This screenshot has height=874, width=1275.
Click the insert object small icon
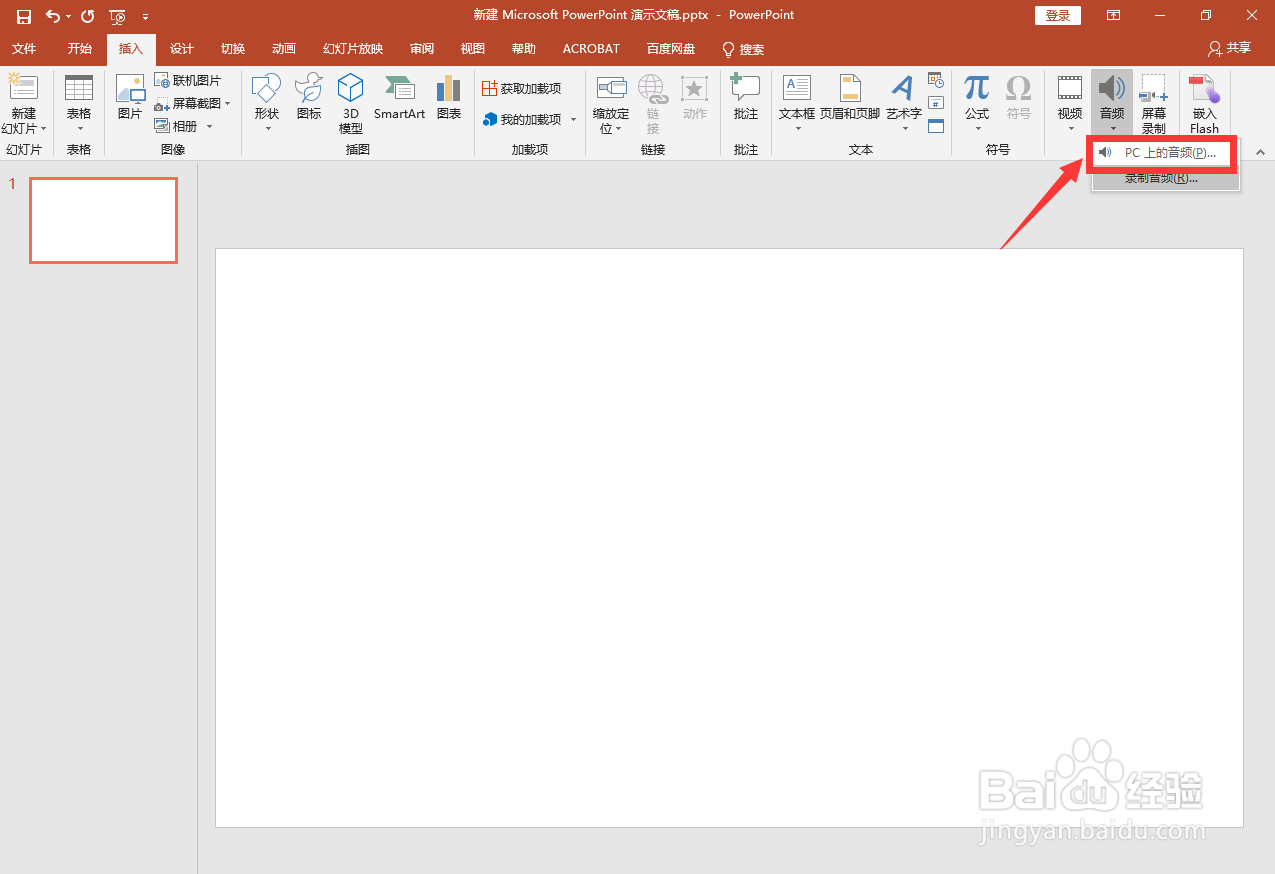[x=936, y=126]
